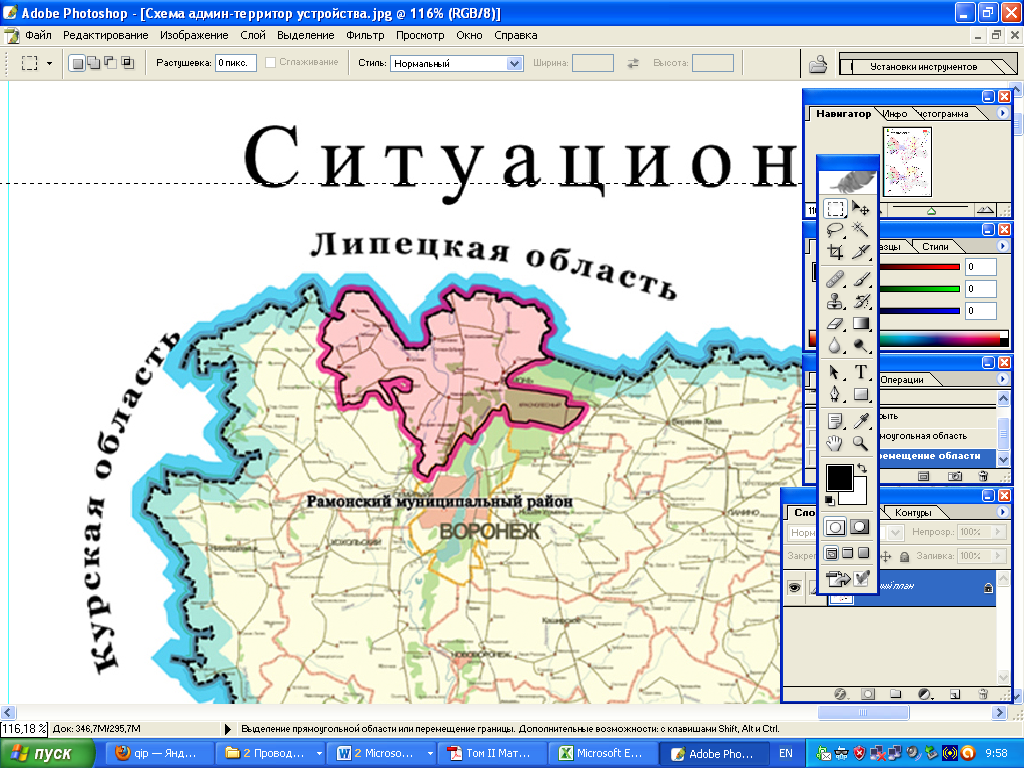Select the Hand tool
1024x768 pixels.
point(835,443)
